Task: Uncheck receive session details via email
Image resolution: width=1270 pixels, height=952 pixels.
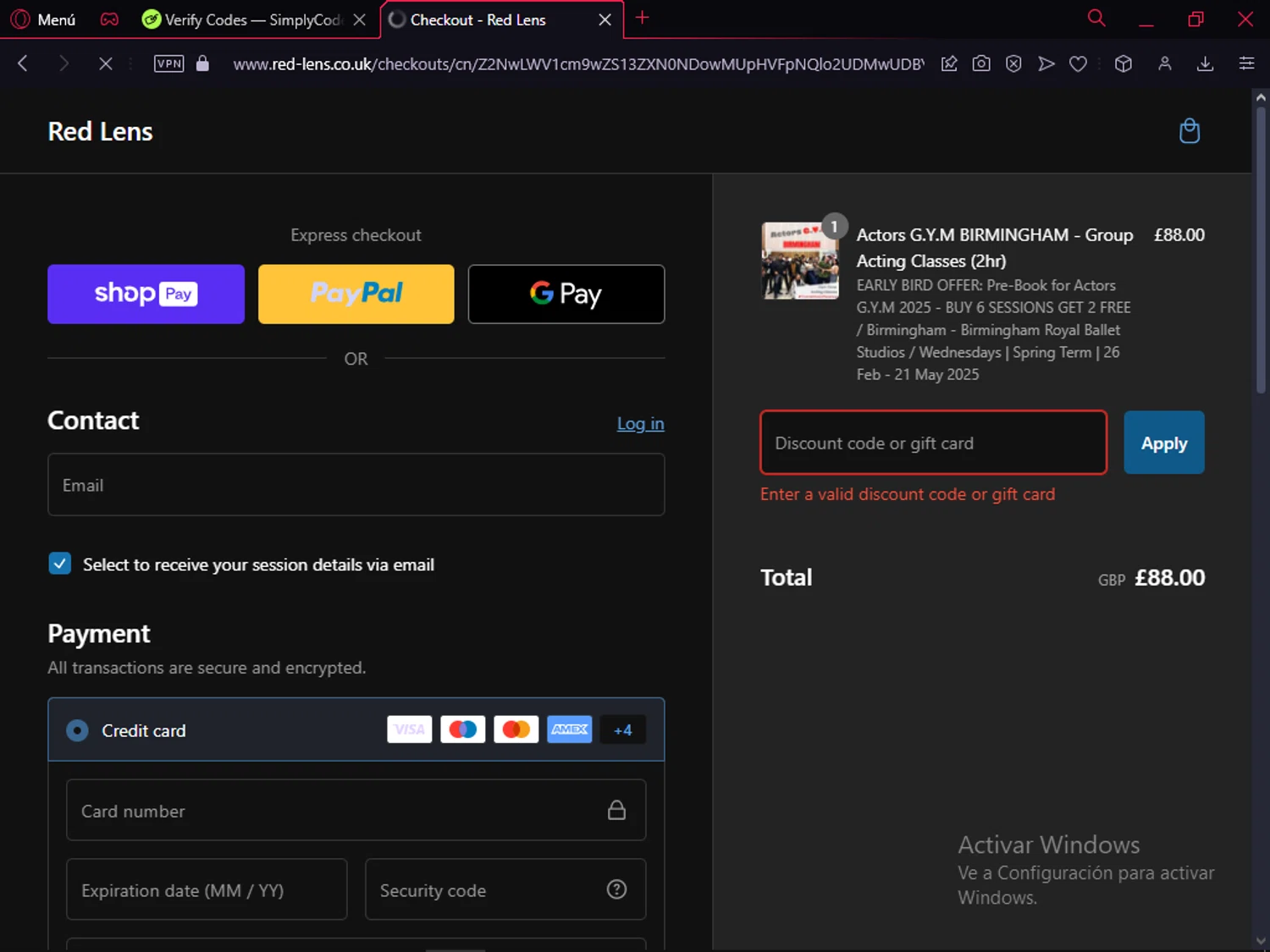Action: 60,564
